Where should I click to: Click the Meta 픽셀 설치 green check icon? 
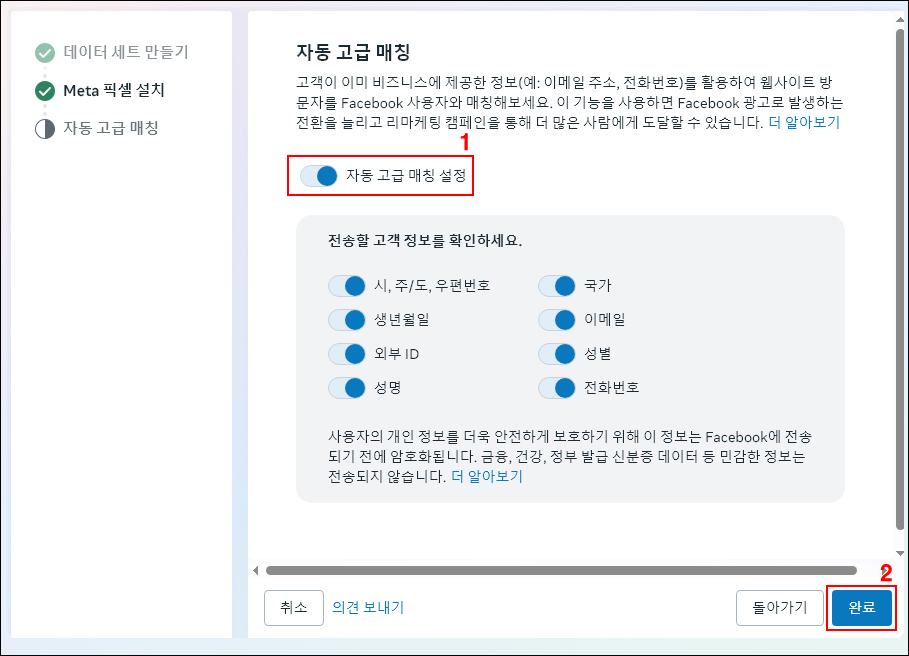click(44, 91)
